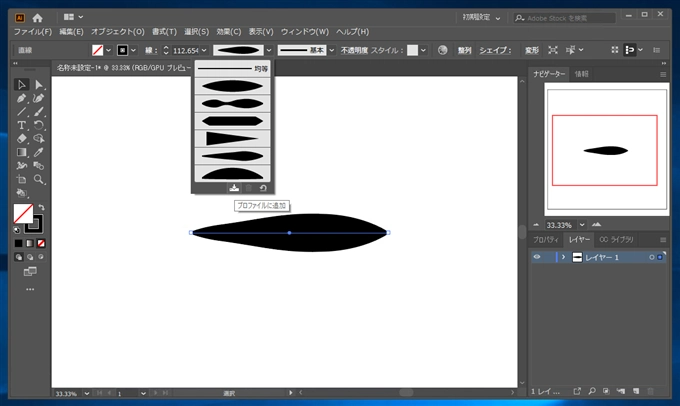680x406 pixels.
Task: Select the Eraser tool
Action: pyautogui.click(x=21, y=139)
